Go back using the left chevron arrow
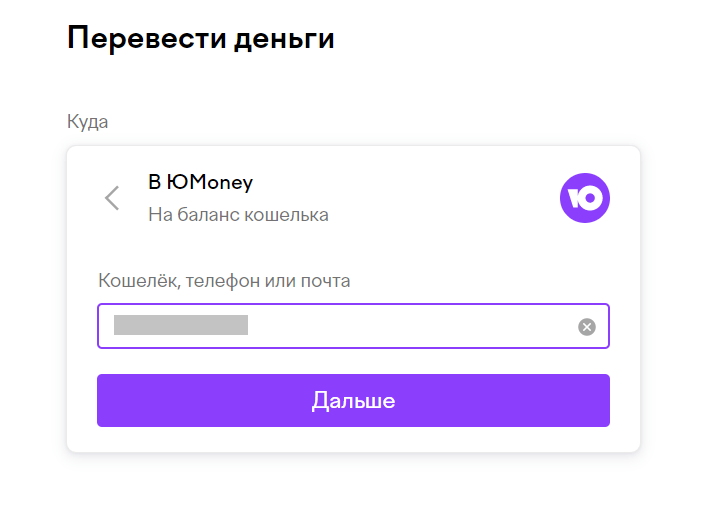 tap(112, 198)
